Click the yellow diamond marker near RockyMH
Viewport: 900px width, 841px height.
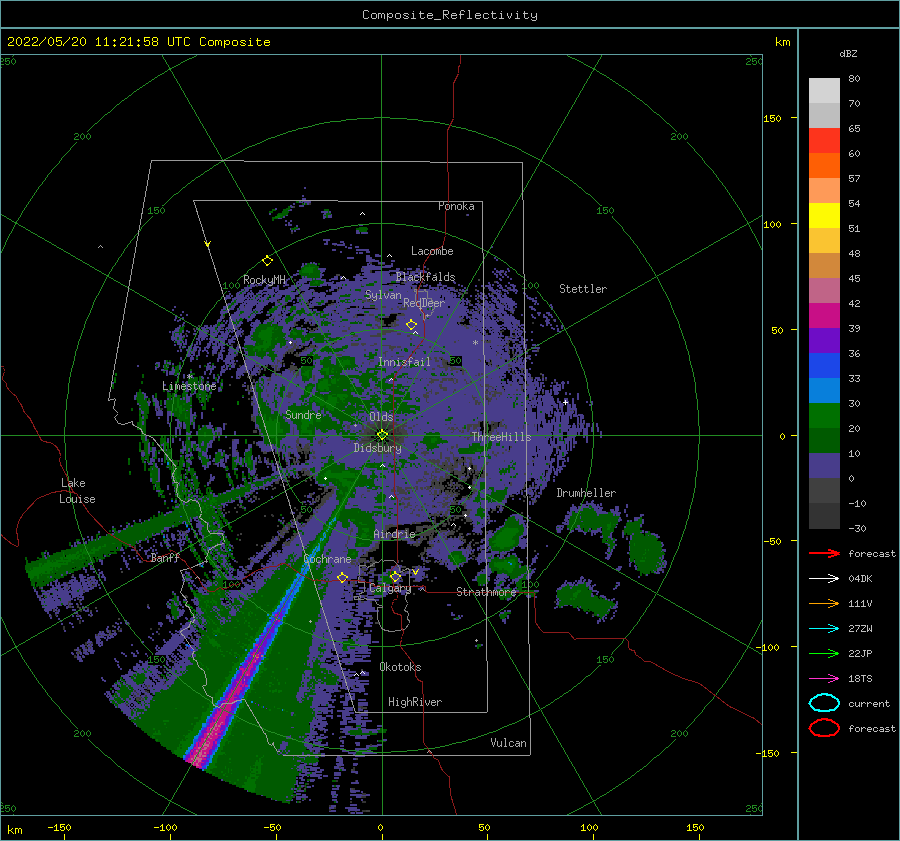[267, 261]
